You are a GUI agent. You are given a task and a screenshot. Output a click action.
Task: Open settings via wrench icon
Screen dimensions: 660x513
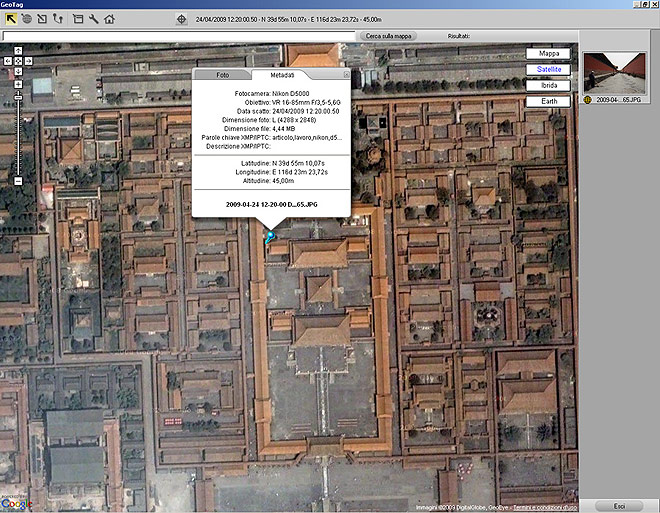93,19
